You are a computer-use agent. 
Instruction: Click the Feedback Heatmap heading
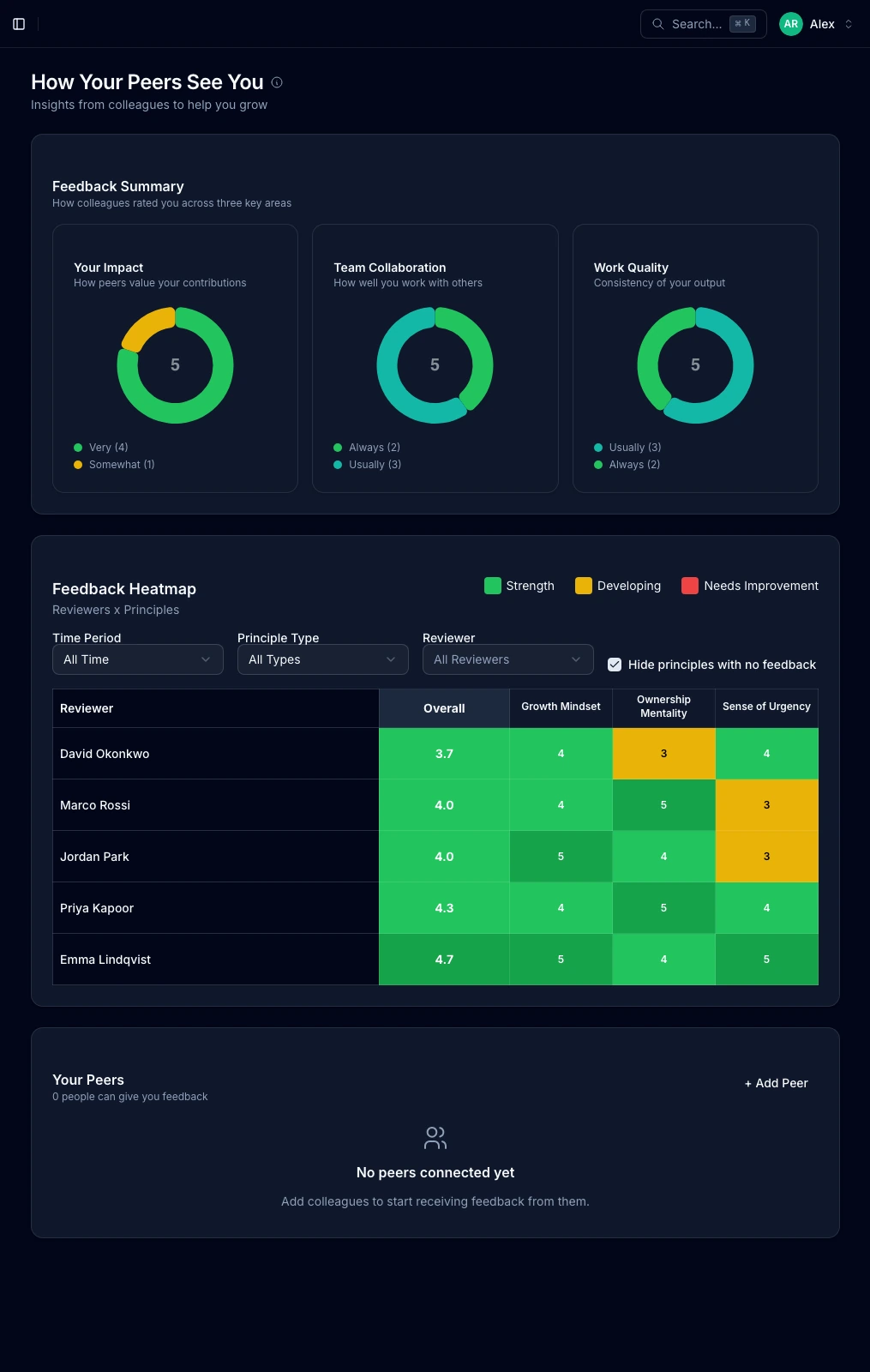coord(124,589)
